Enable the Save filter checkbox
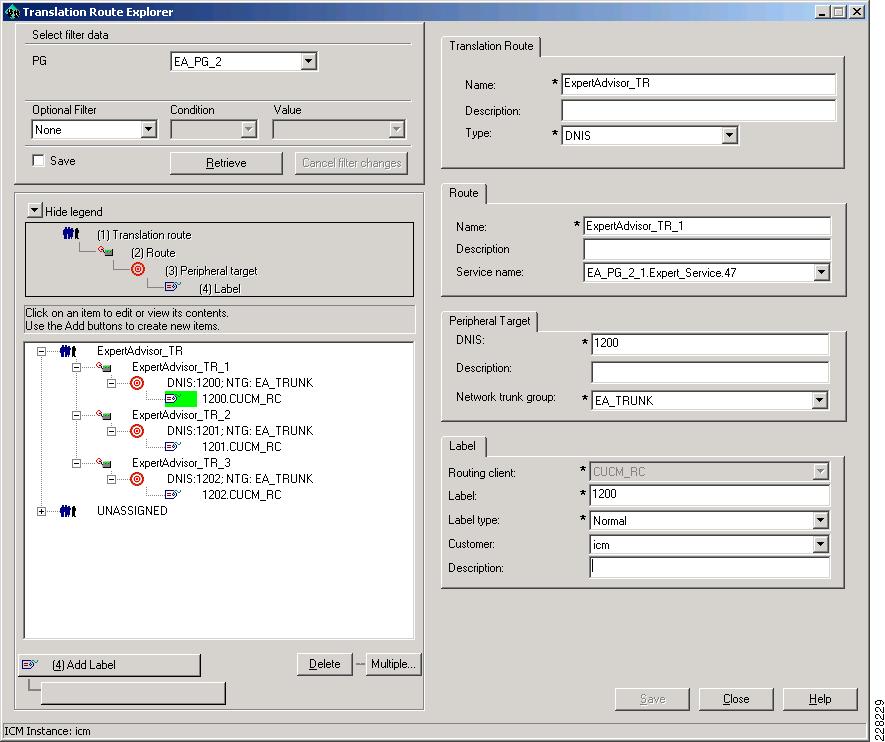This screenshot has width=885, height=742. [x=38, y=161]
